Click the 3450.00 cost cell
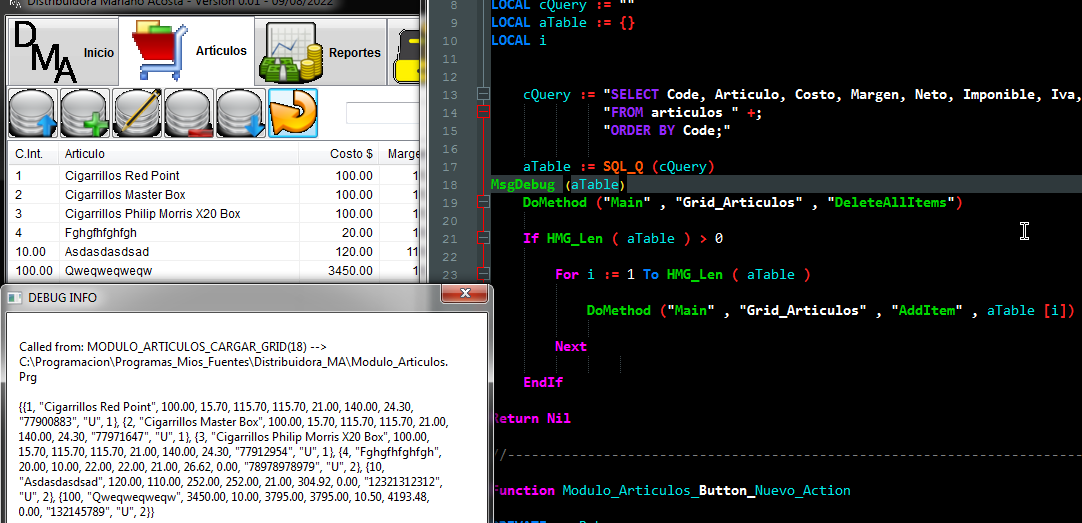 point(351,271)
